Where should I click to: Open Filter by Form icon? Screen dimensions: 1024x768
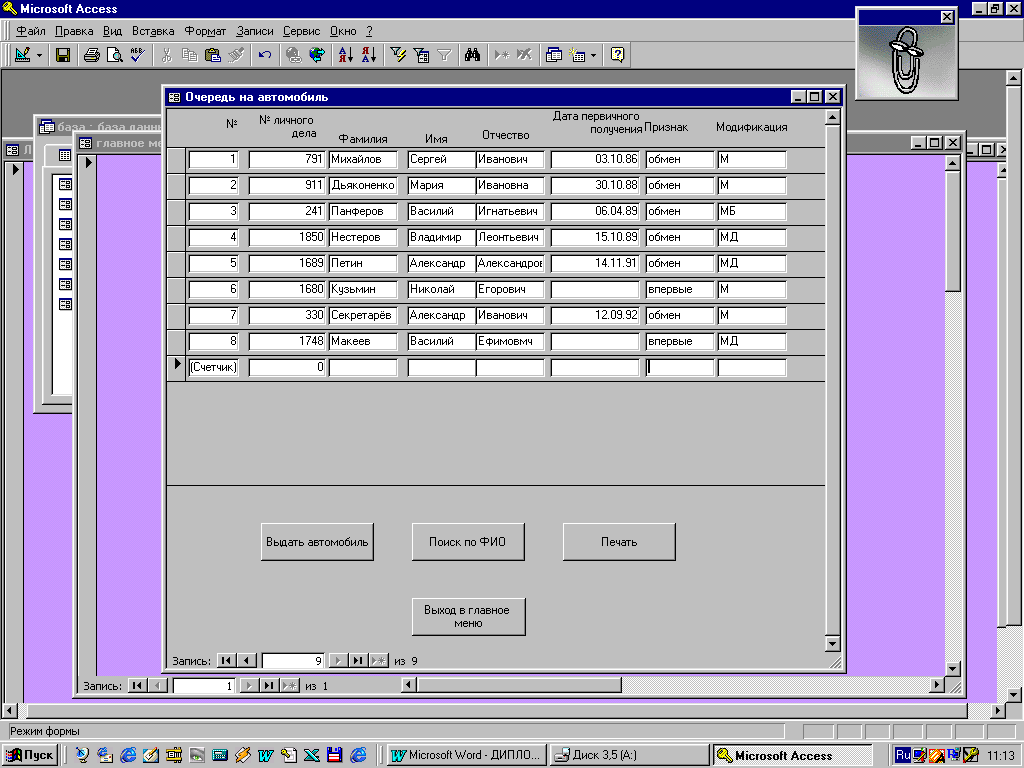tap(421, 56)
